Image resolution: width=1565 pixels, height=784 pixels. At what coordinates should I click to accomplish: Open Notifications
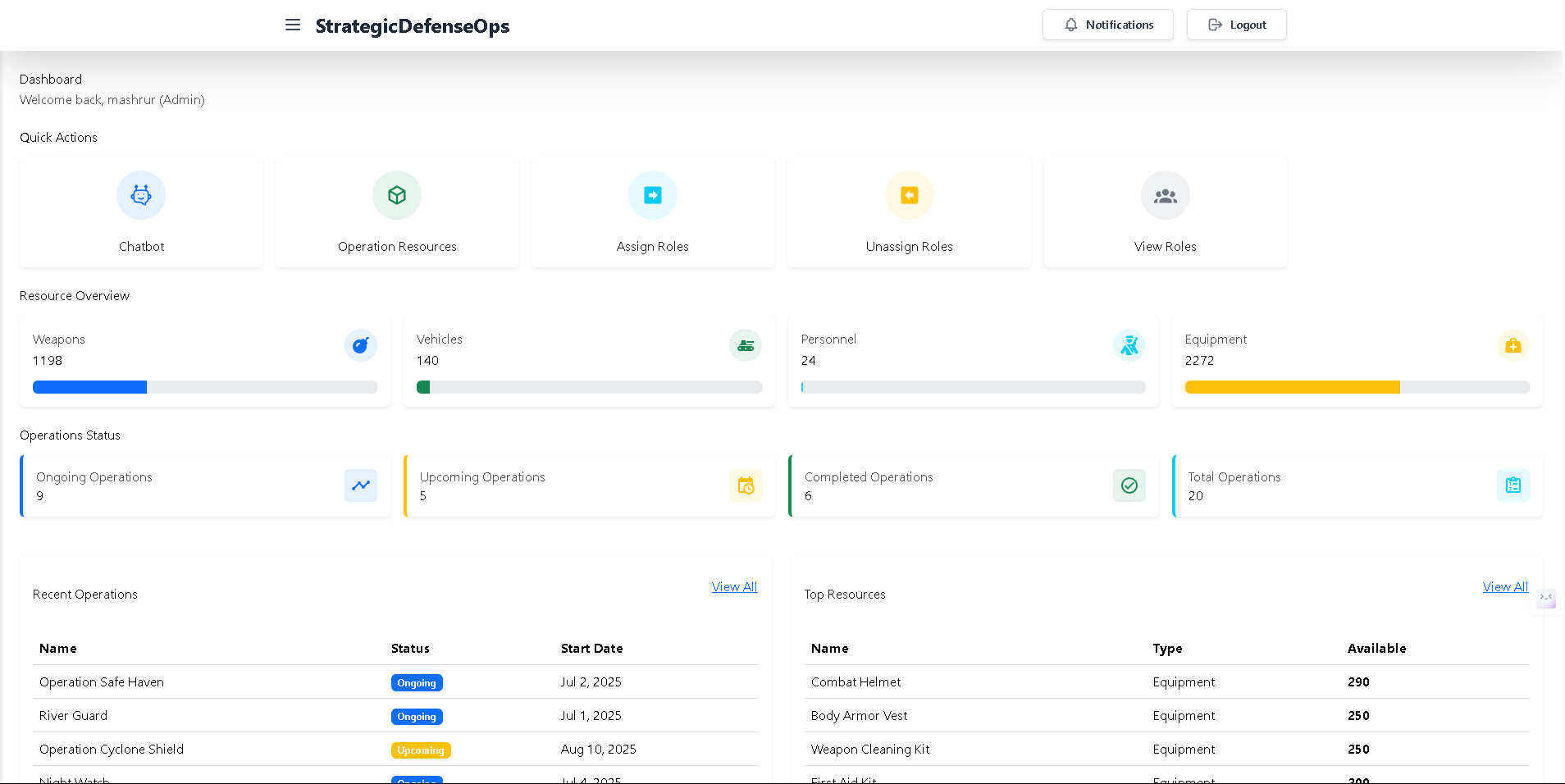coord(1108,25)
